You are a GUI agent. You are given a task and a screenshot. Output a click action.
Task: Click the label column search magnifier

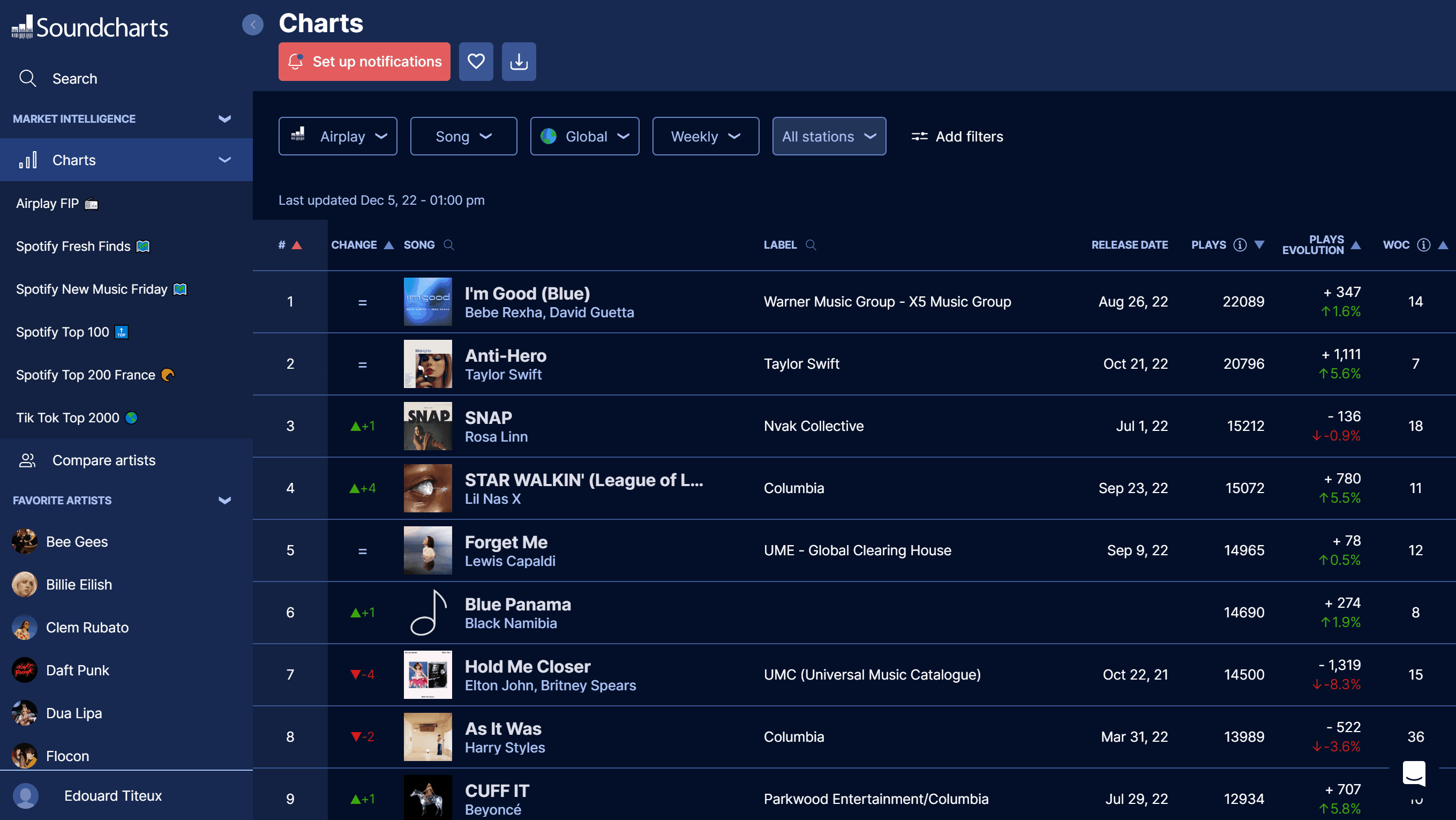click(810, 244)
